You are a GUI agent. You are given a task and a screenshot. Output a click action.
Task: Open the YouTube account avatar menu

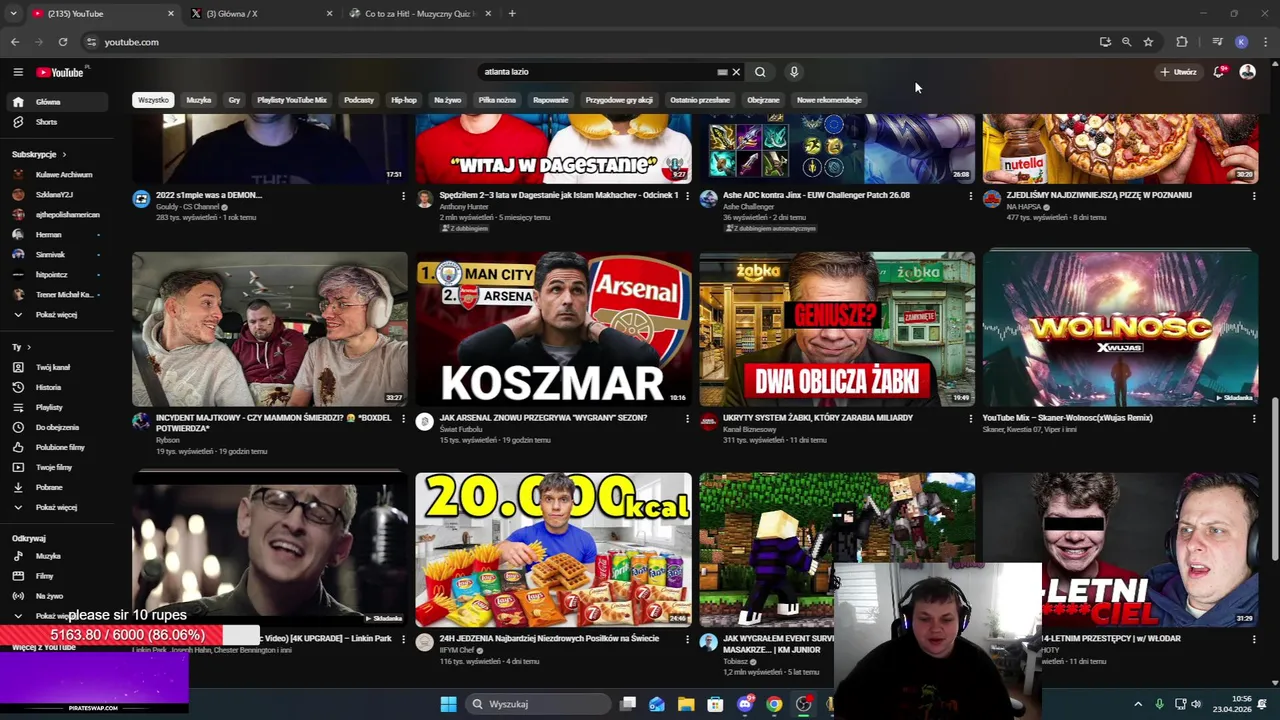[1247, 72]
